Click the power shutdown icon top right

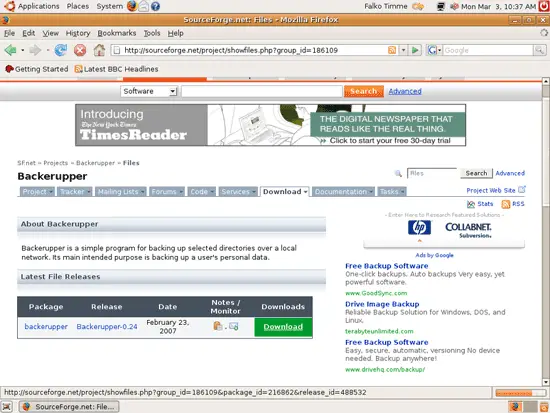(x=544, y=6)
